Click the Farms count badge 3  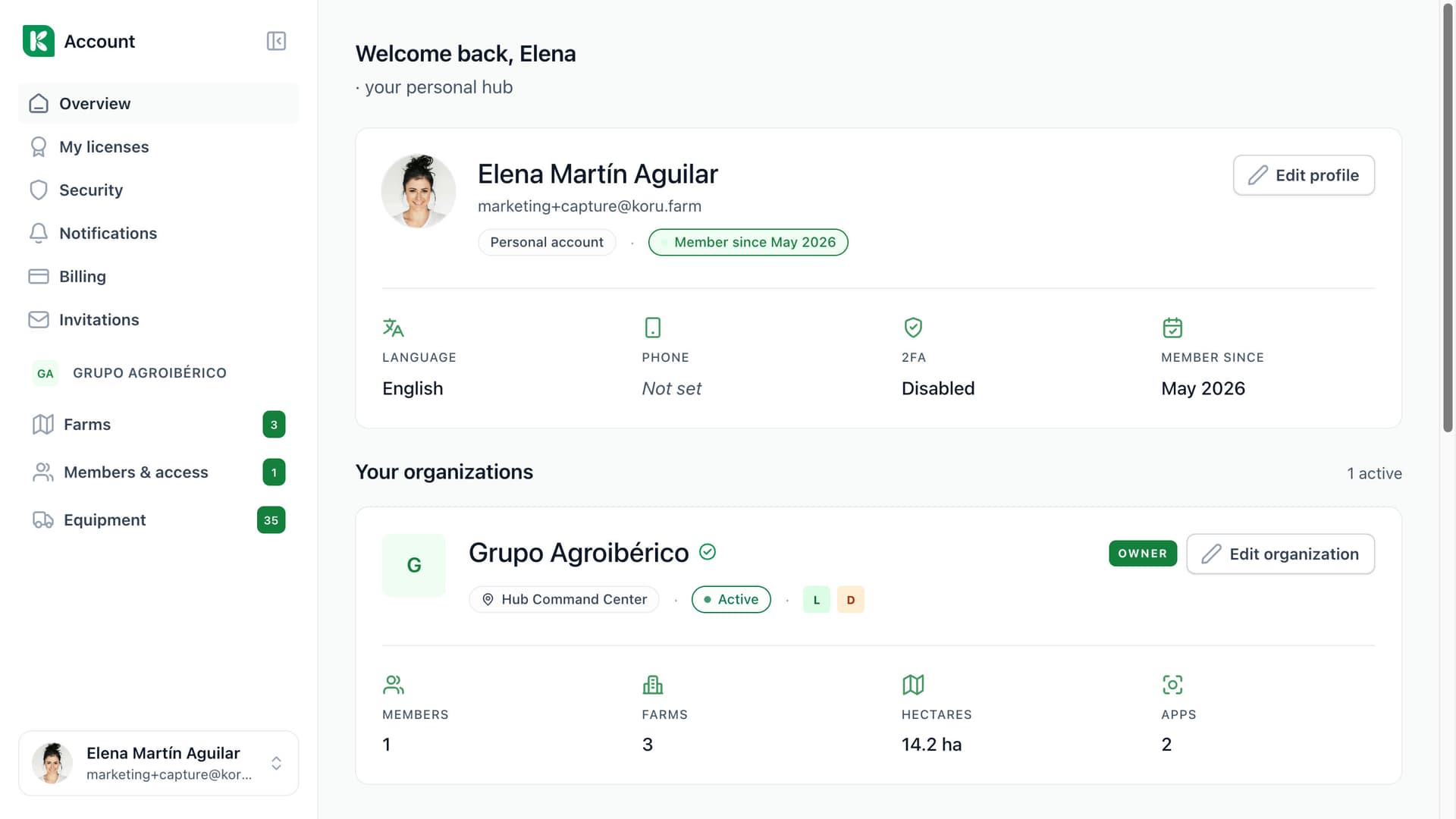[274, 425]
